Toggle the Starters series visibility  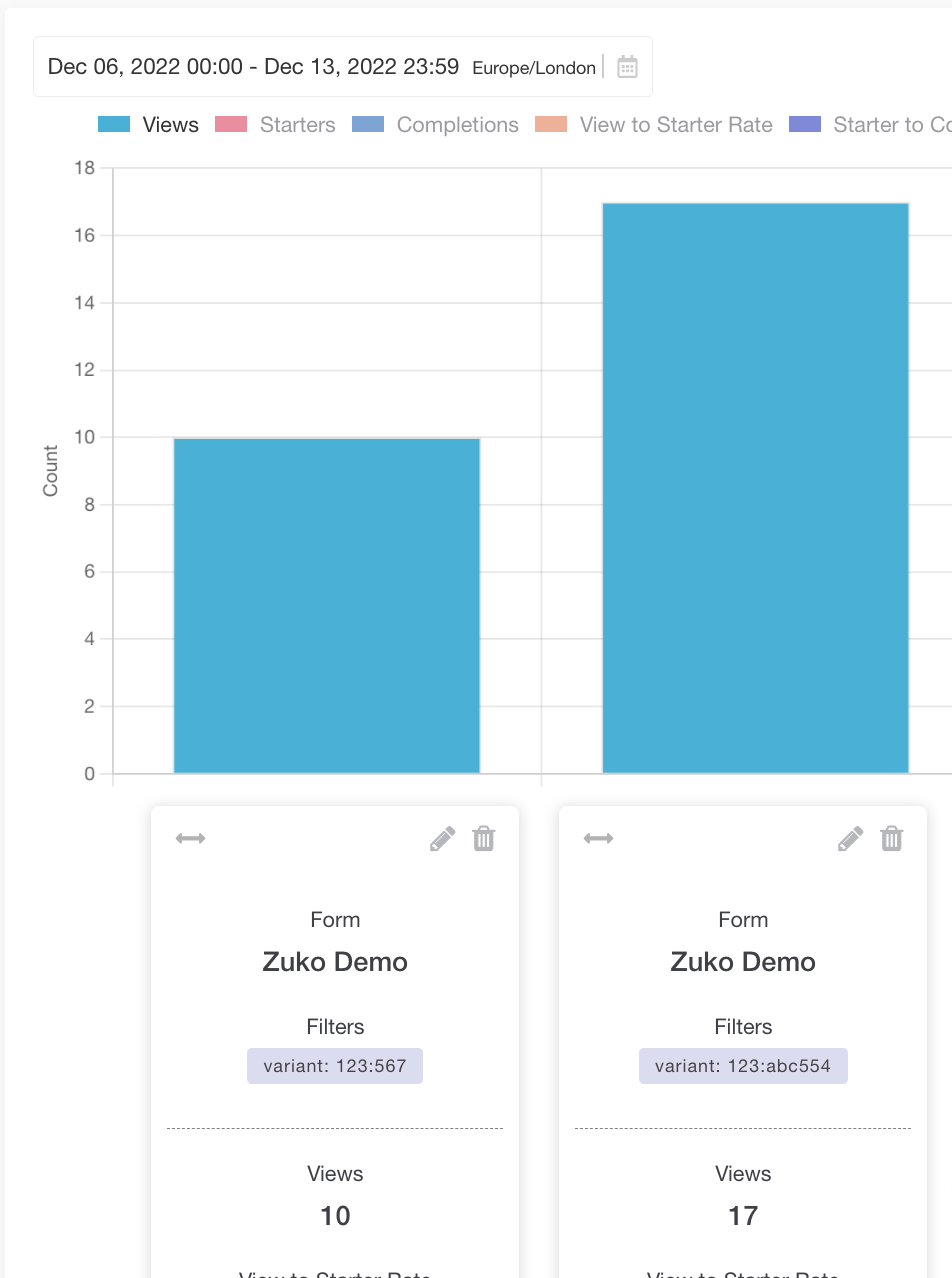pos(297,124)
